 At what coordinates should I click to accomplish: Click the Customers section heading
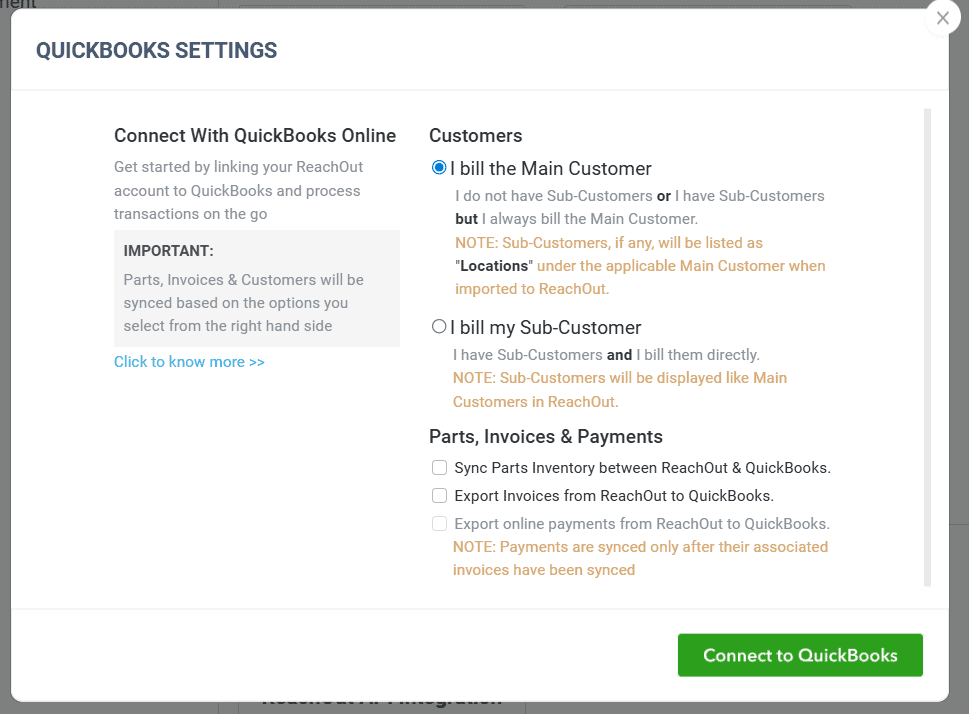point(475,135)
